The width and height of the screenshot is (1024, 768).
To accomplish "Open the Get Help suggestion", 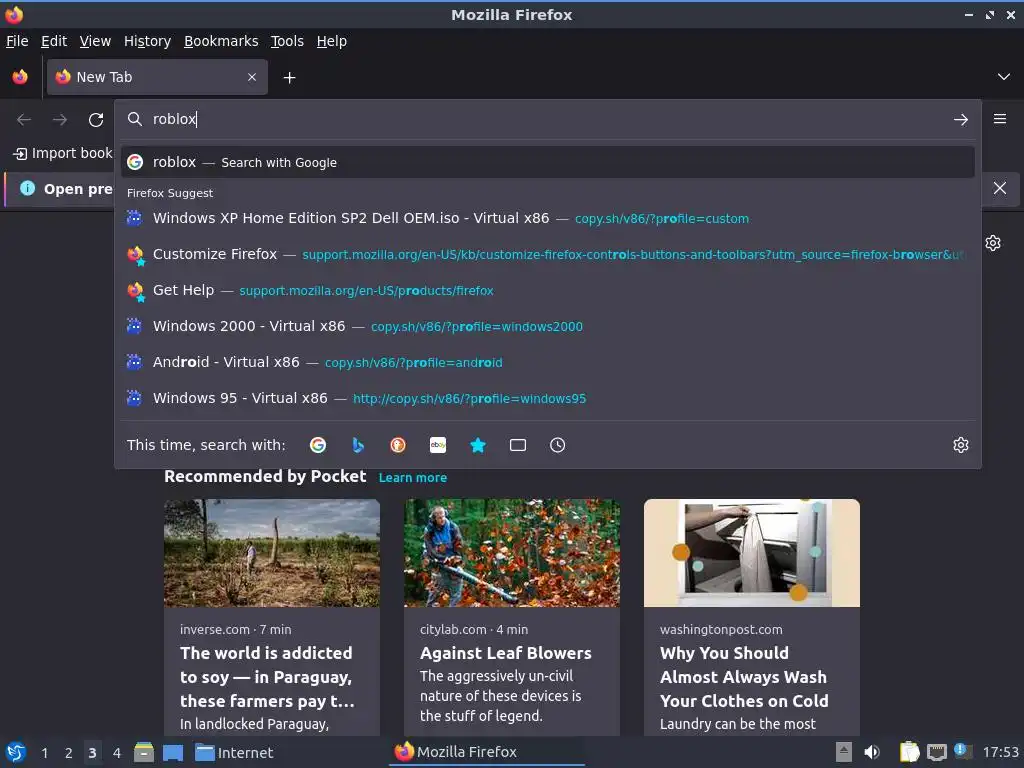I will (547, 290).
